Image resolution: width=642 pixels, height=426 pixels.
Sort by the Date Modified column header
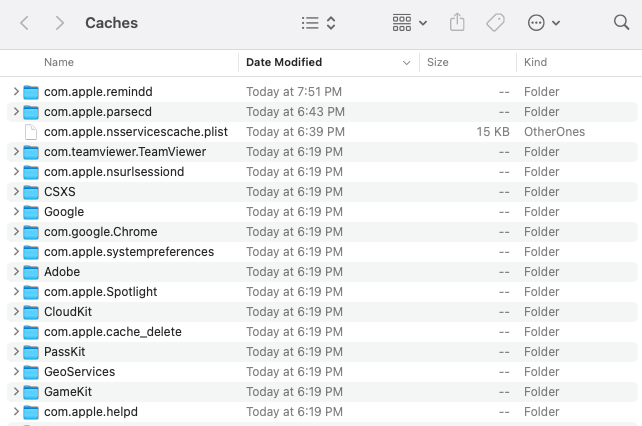284,62
